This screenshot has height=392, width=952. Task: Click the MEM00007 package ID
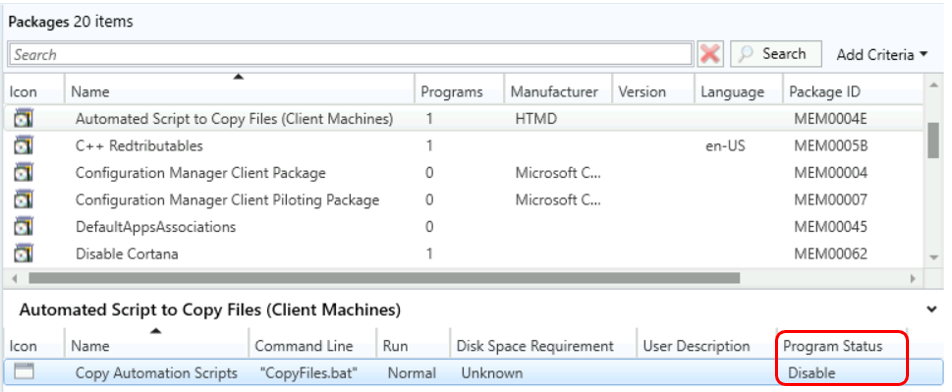(x=830, y=199)
